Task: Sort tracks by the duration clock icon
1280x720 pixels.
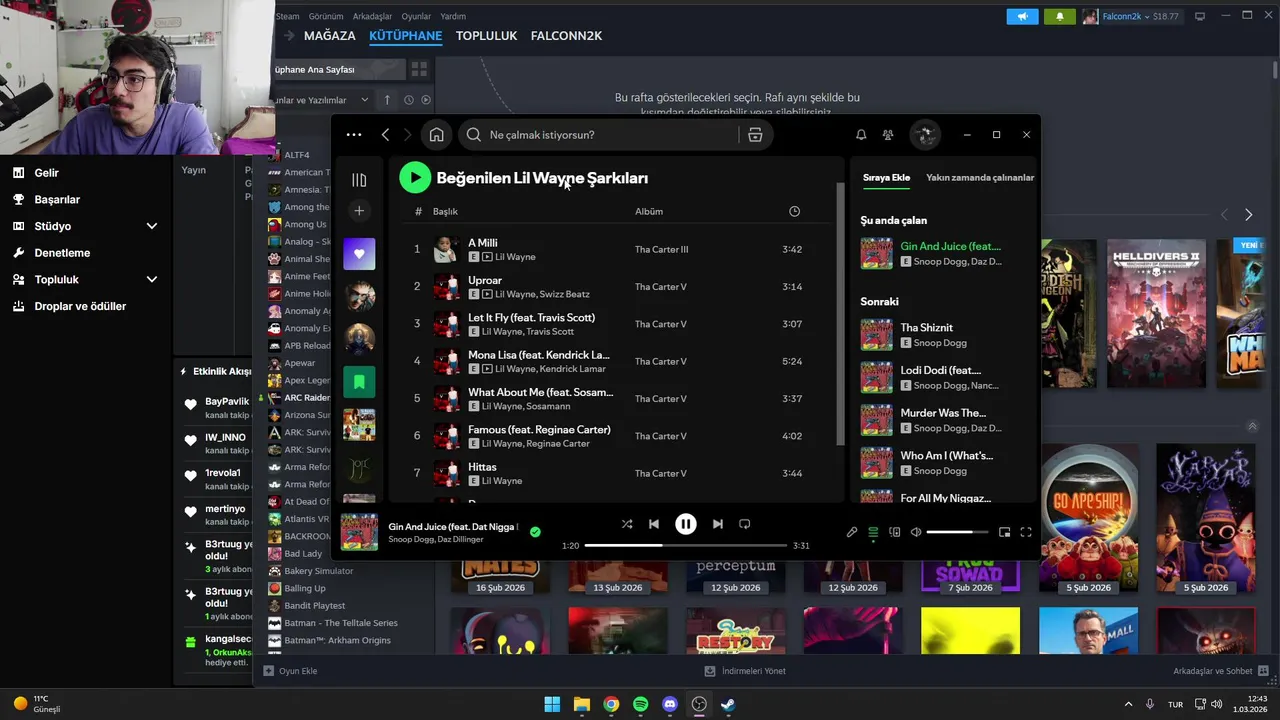Action: pyautogui.click(x=794, y=211)
